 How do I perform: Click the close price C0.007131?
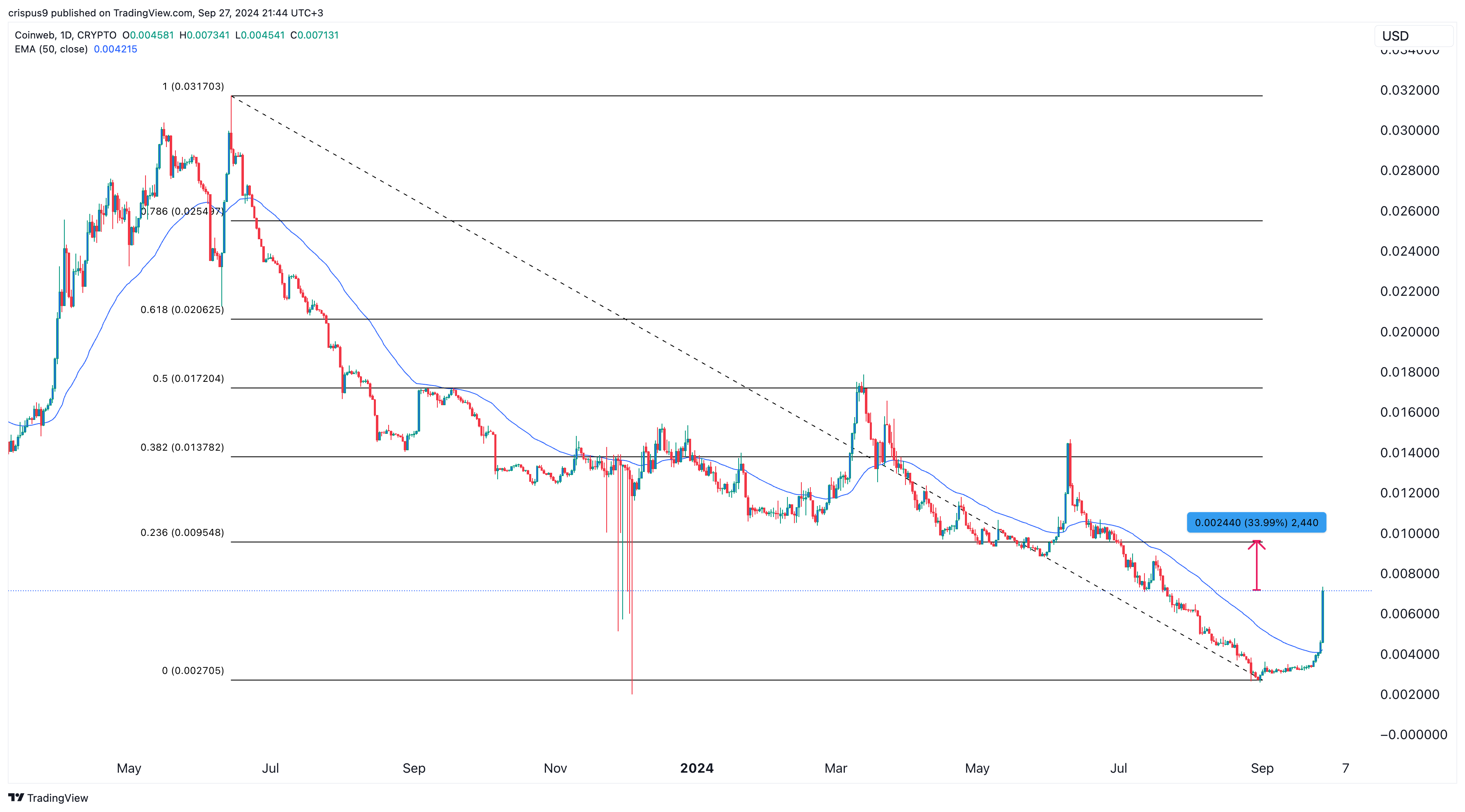coord(314,35)
